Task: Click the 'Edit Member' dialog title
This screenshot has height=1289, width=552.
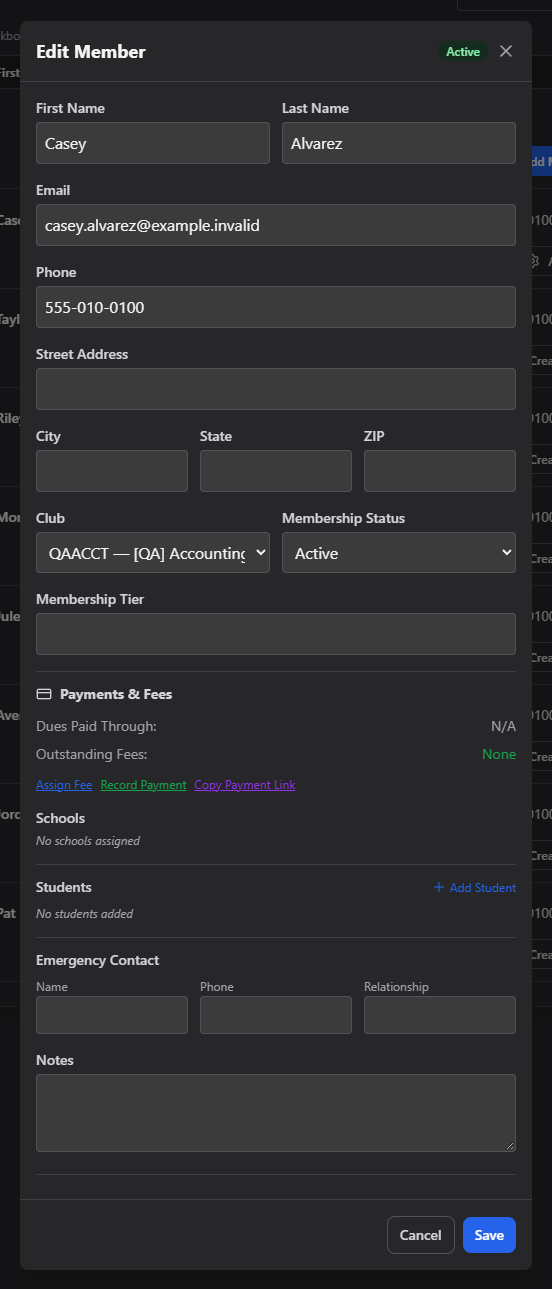Action: point(91,52)
